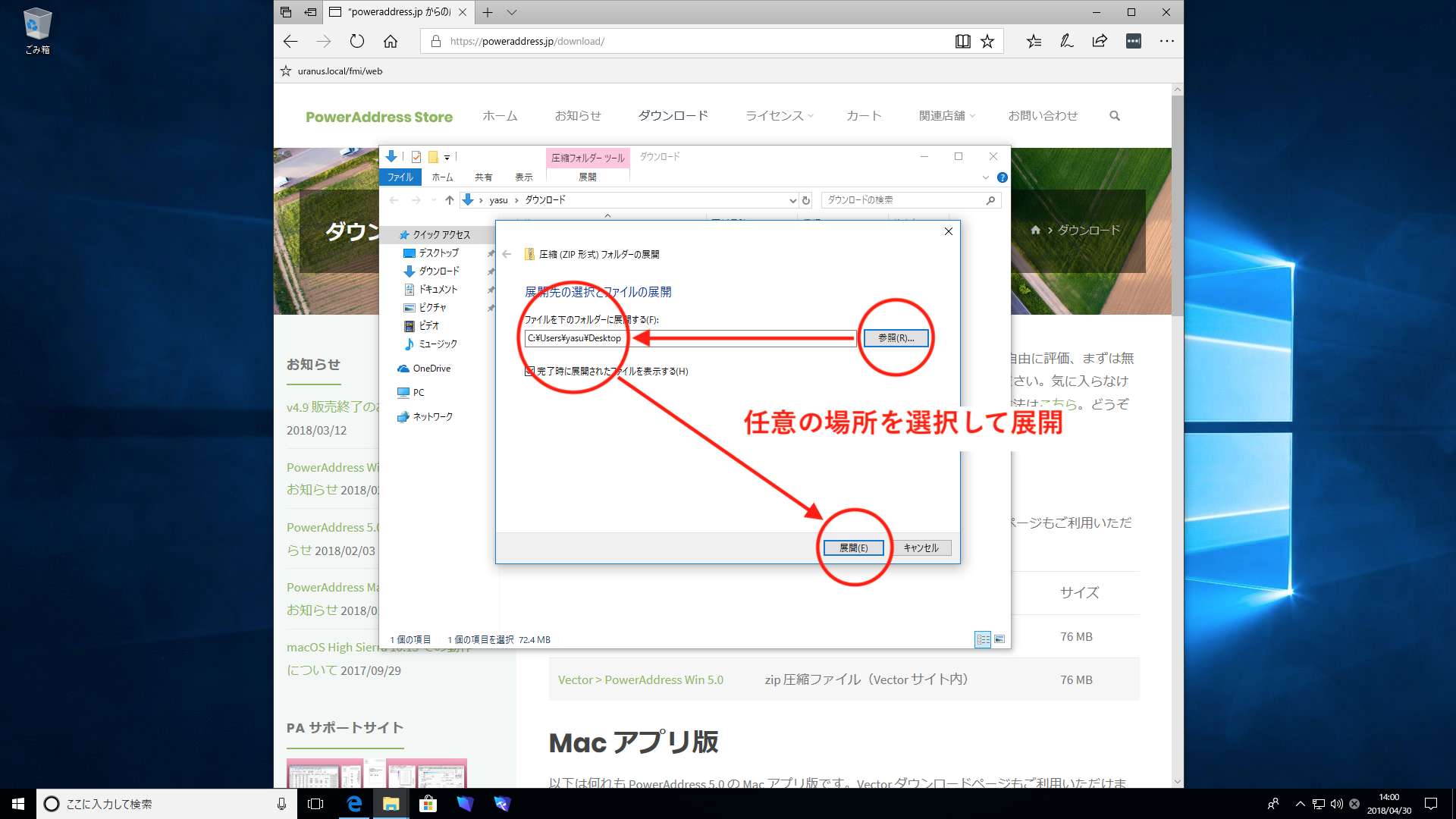Click the share icon in Edge toolbar

pos(1100,41)
